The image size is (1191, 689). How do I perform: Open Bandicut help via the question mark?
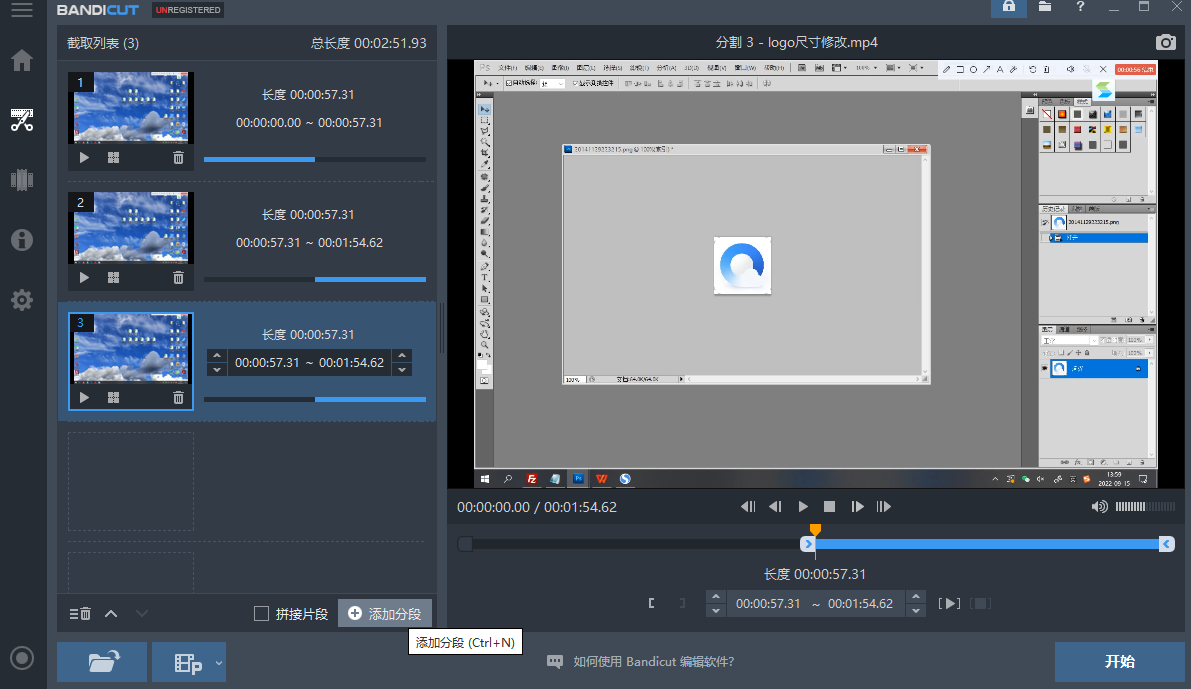coord(1083,8)
